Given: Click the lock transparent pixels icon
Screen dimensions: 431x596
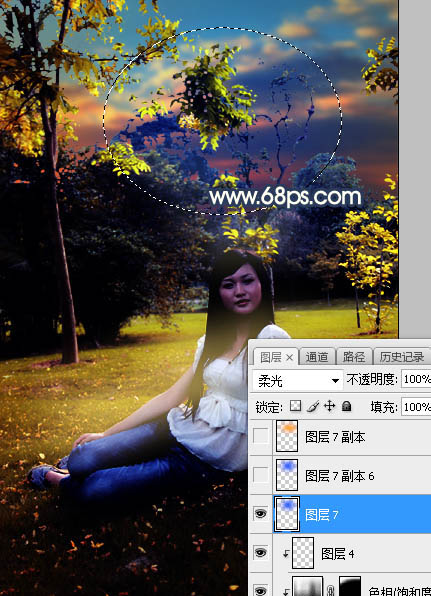Looking at the screenshot, I should point(295,406).
